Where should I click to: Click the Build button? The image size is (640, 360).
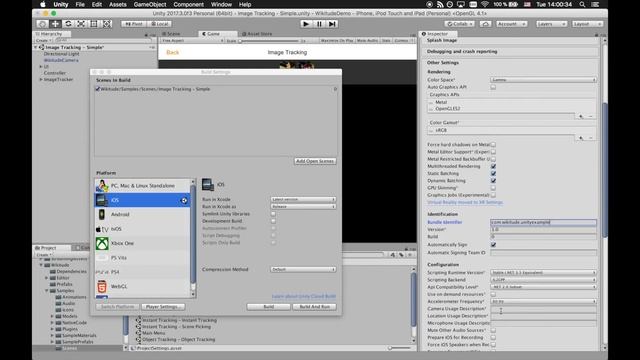point(269,307)
